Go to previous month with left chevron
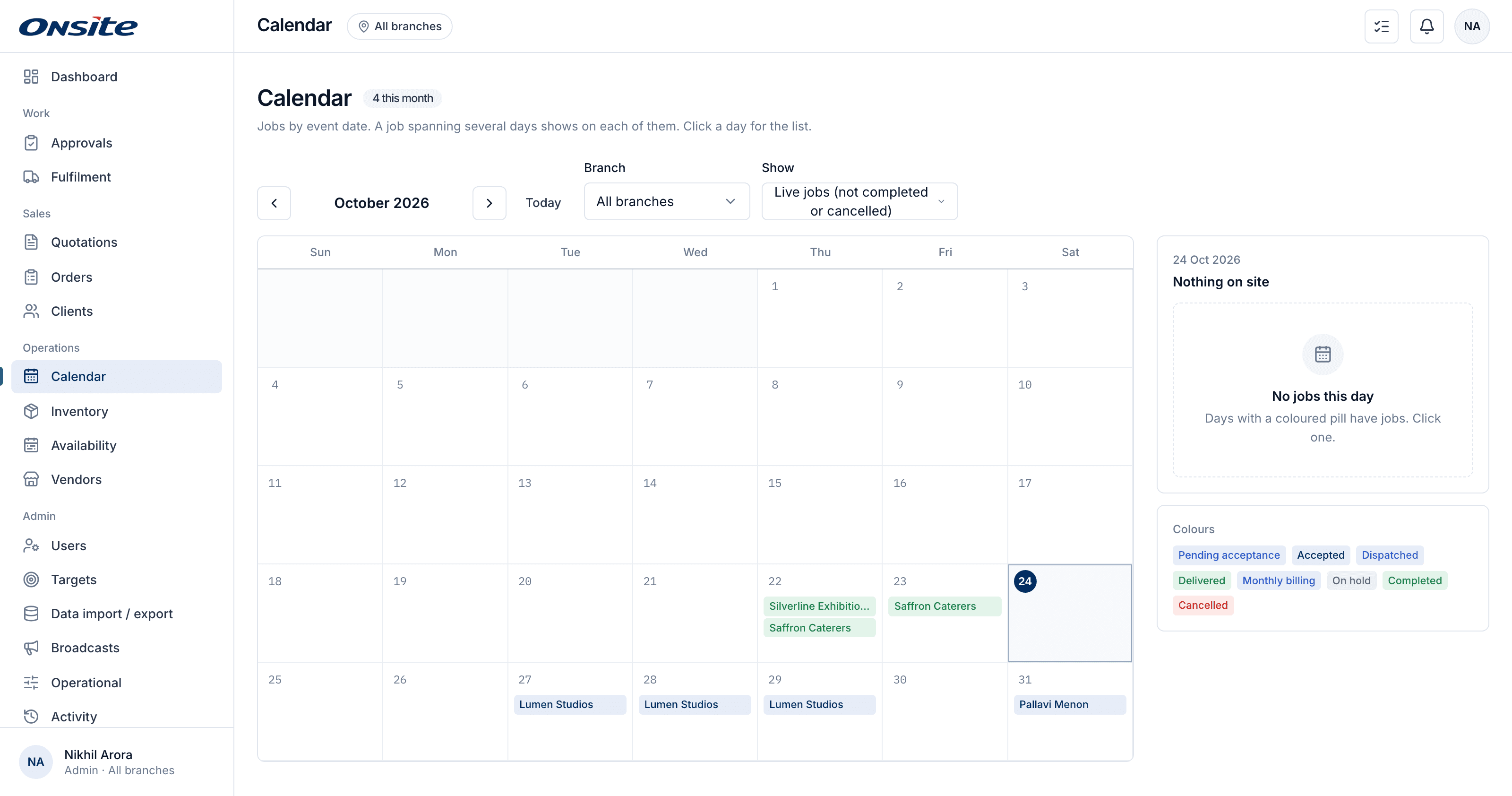1512x796 pixels. pyautogui.click(x=274, y=203)
